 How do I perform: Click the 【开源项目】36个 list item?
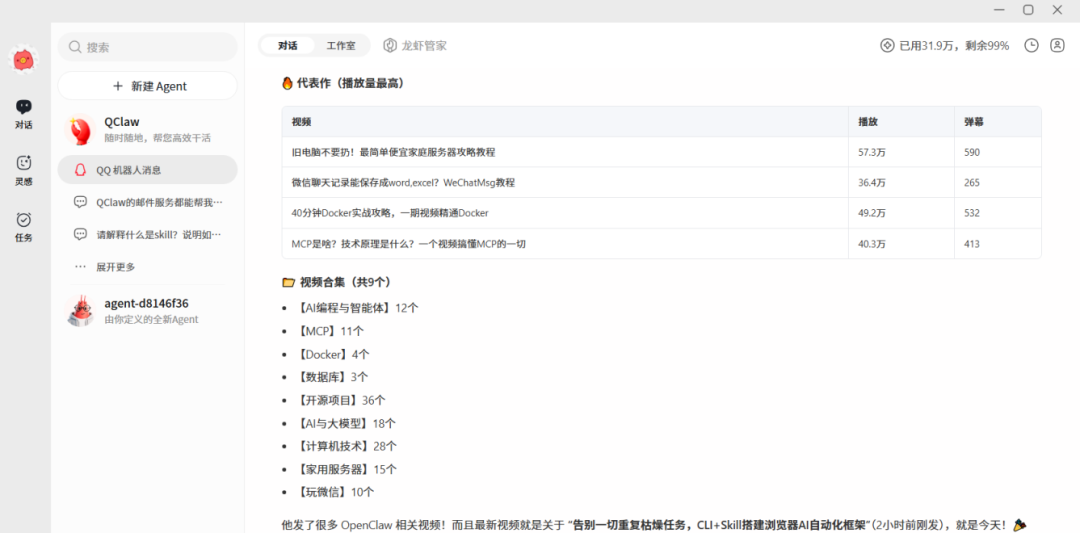pyautogui.click(x=341, y=400)
